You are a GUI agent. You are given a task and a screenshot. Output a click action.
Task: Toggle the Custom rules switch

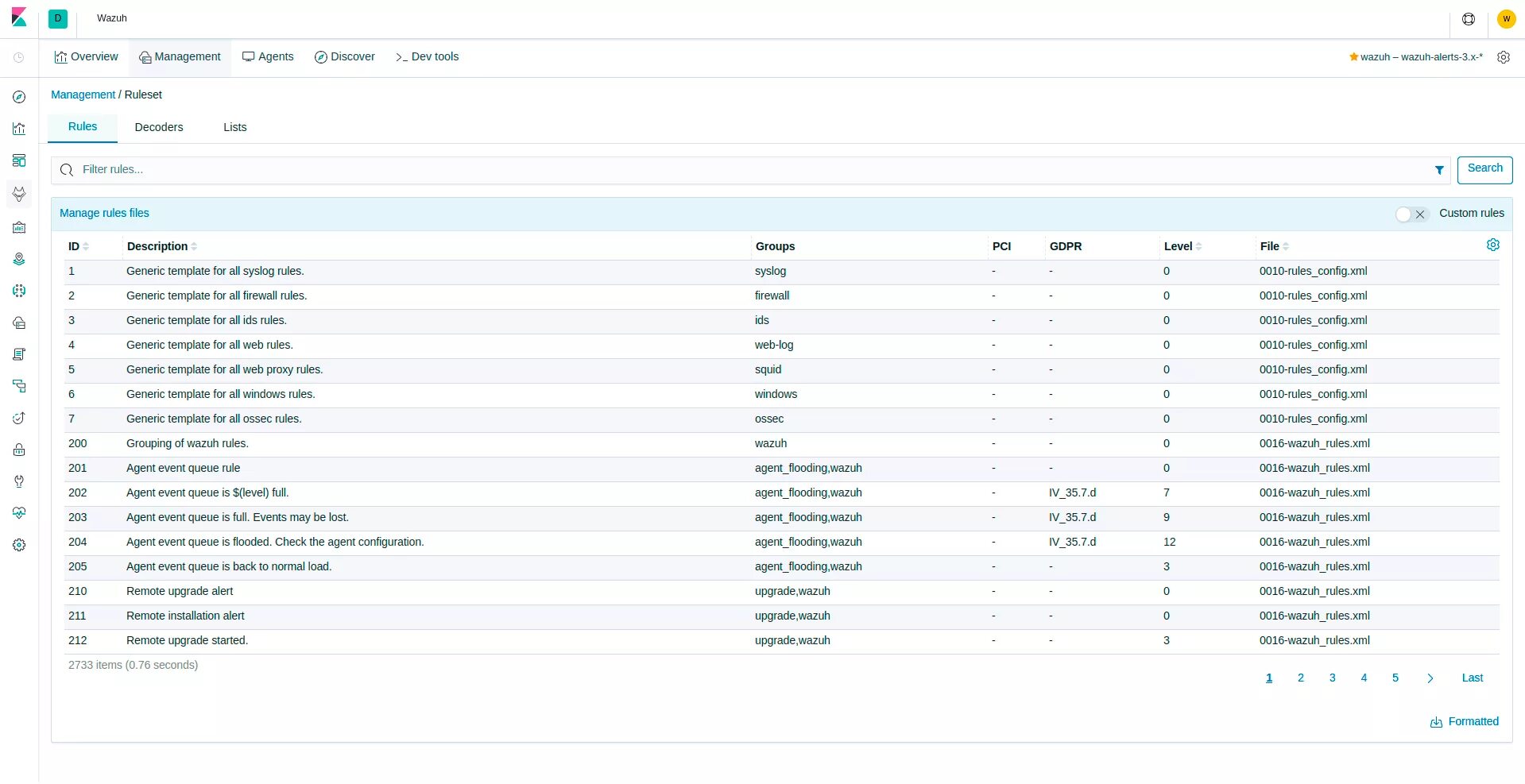[1412, 214]
